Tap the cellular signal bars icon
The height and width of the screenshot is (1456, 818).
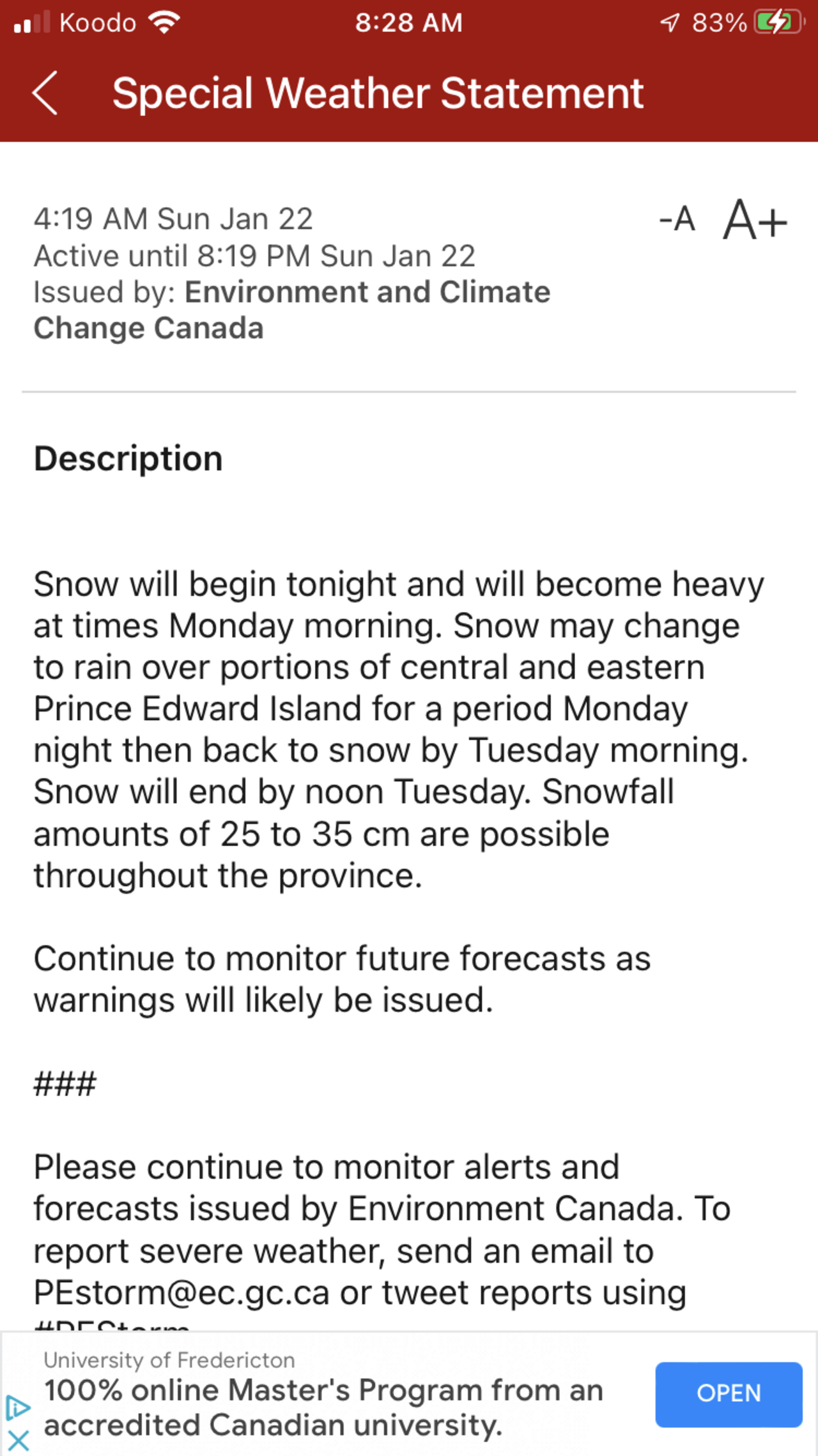32,23
